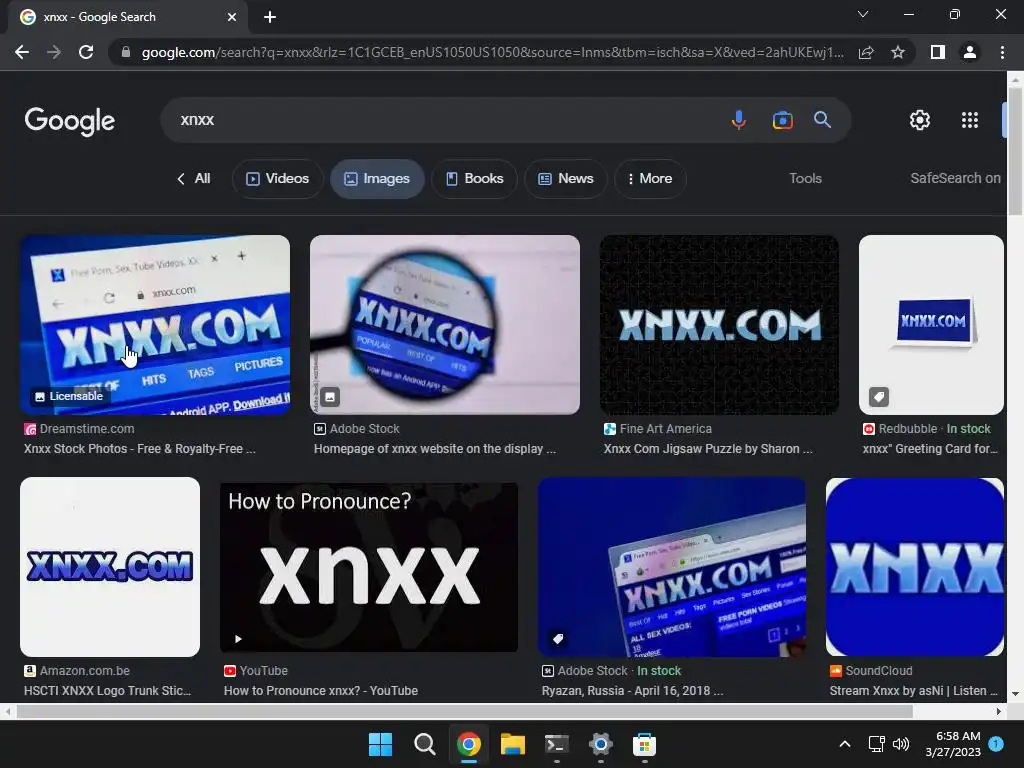
Task: Click the browser address bar URL
Action: [x=492, y=52]
